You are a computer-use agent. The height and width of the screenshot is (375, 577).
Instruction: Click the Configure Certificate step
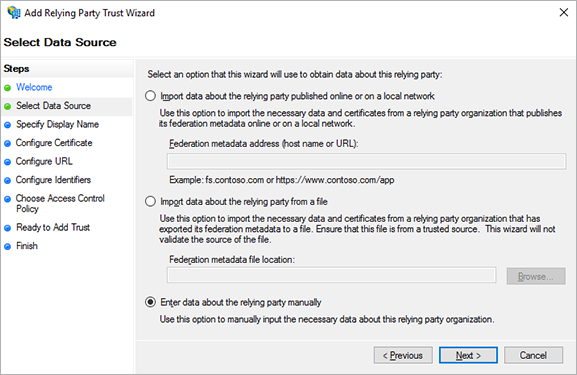54,143
